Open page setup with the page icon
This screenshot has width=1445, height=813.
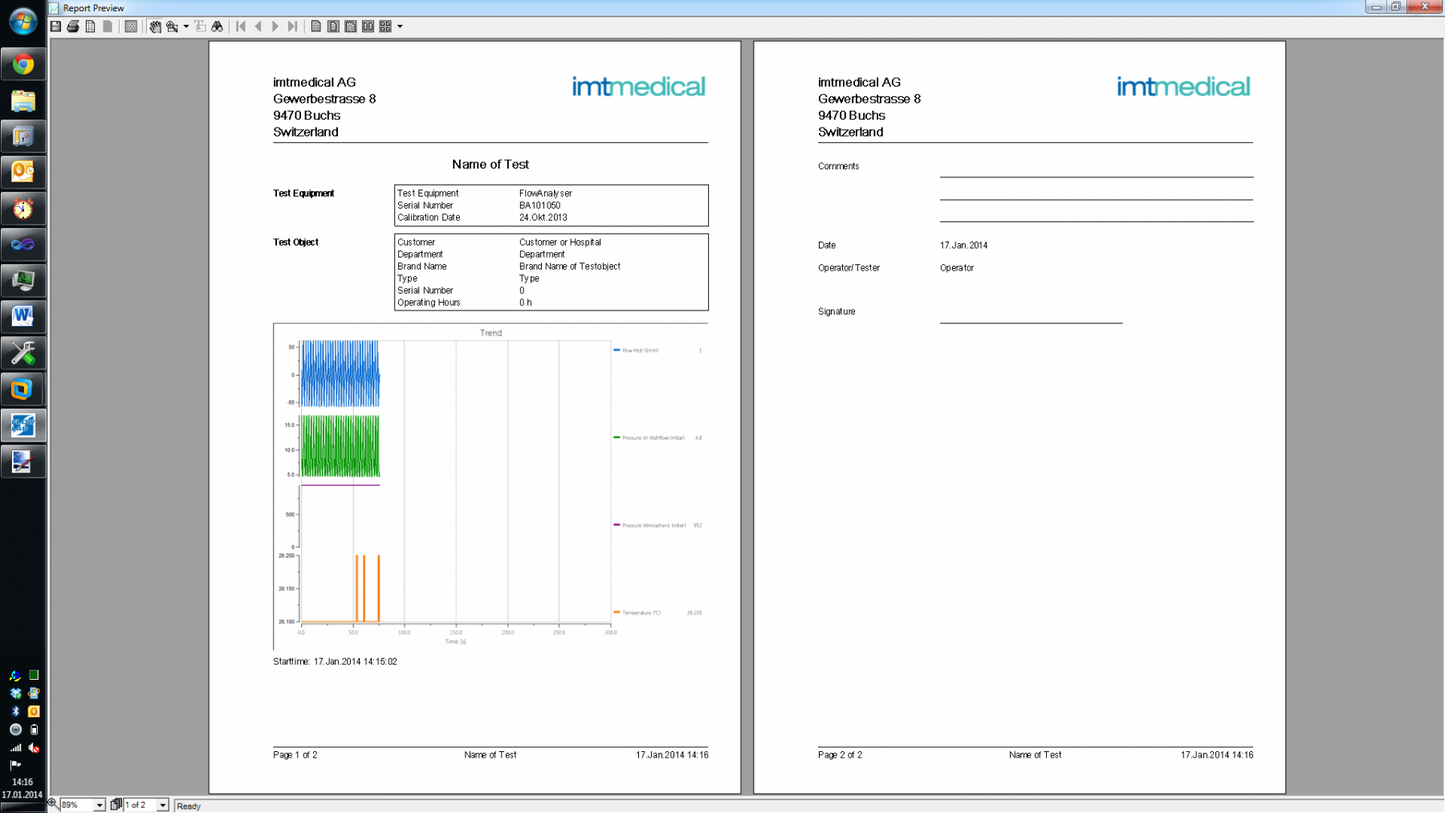point(90,25)
